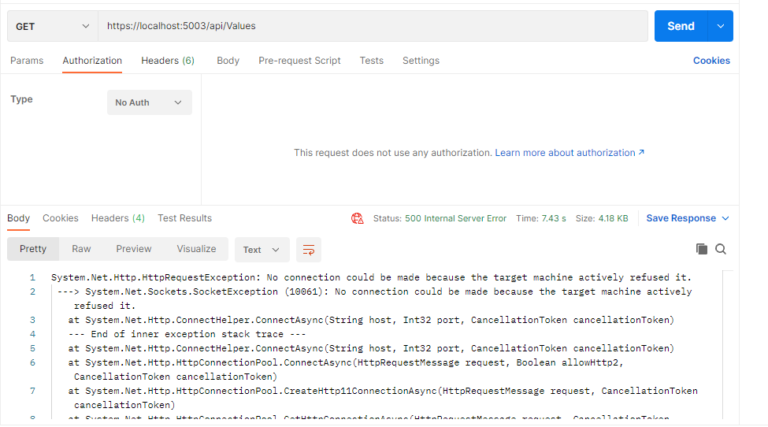Open the No Auth type dropdown
768x427 pixels.
pos(149,102)
